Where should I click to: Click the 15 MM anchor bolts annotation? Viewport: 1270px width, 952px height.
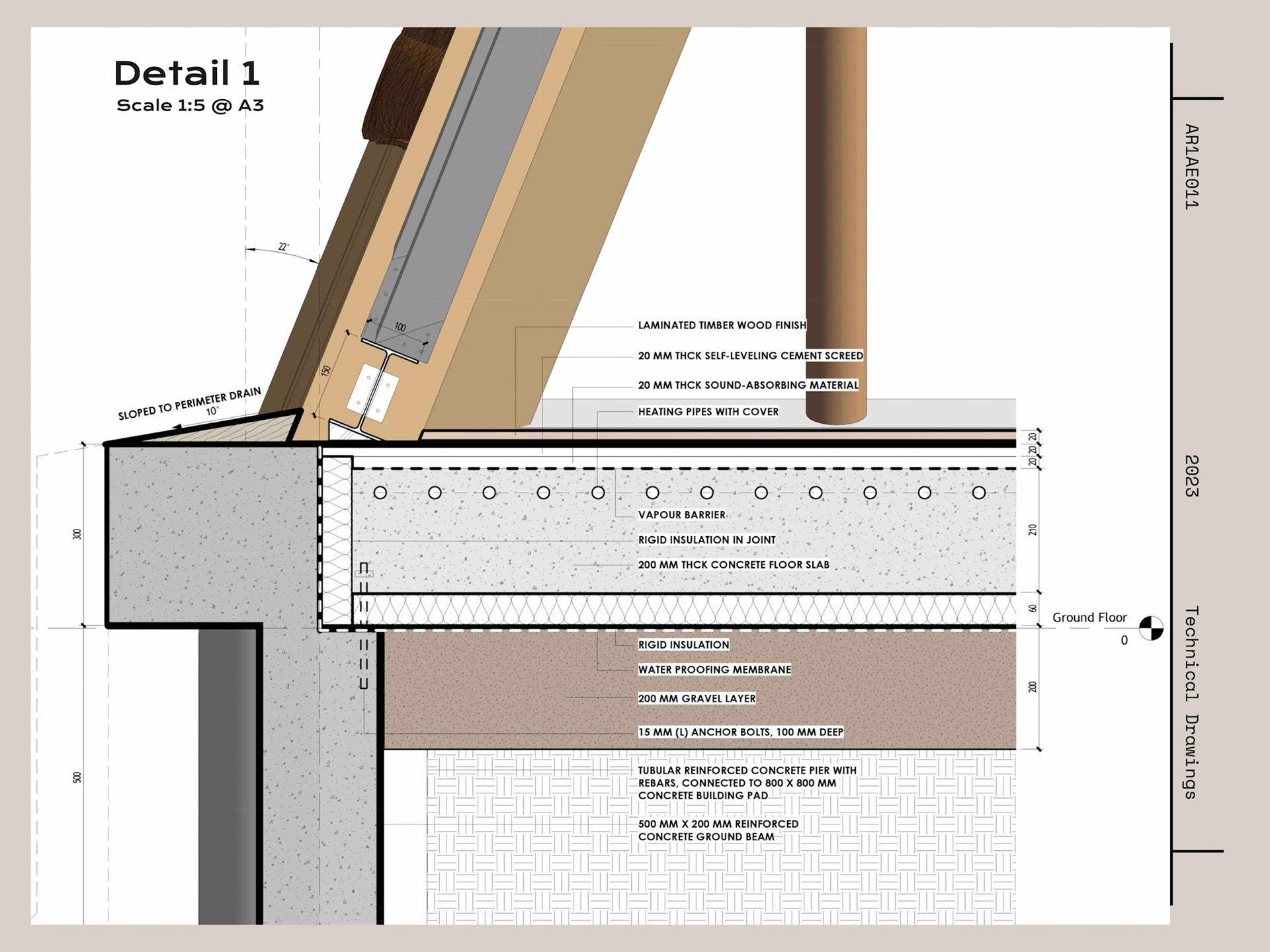pyautogui.click(x=740, y=732)
